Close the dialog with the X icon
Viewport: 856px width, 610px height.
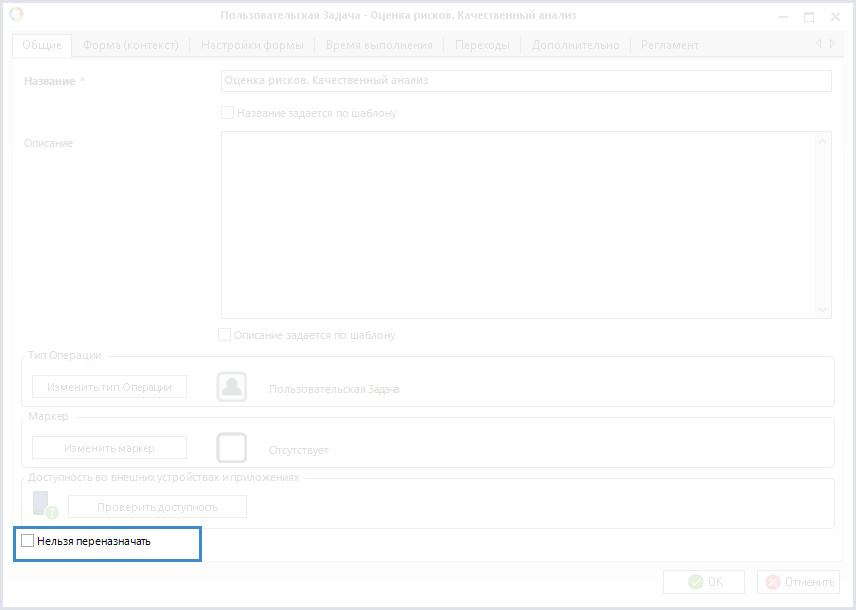(834, 17)
